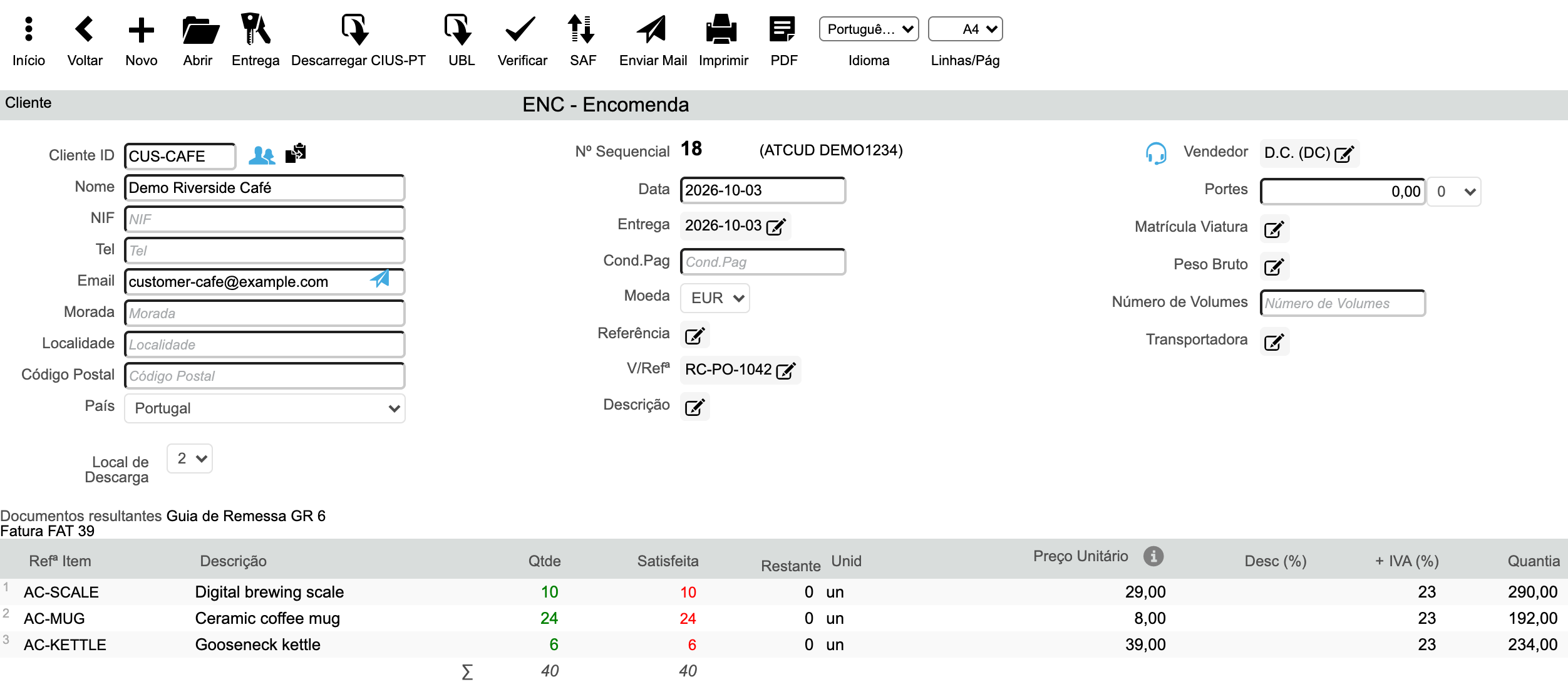Screen dimensions: 1568x694
Task: Select the Ceramic coffee mug description
Action: coord(267,618)
